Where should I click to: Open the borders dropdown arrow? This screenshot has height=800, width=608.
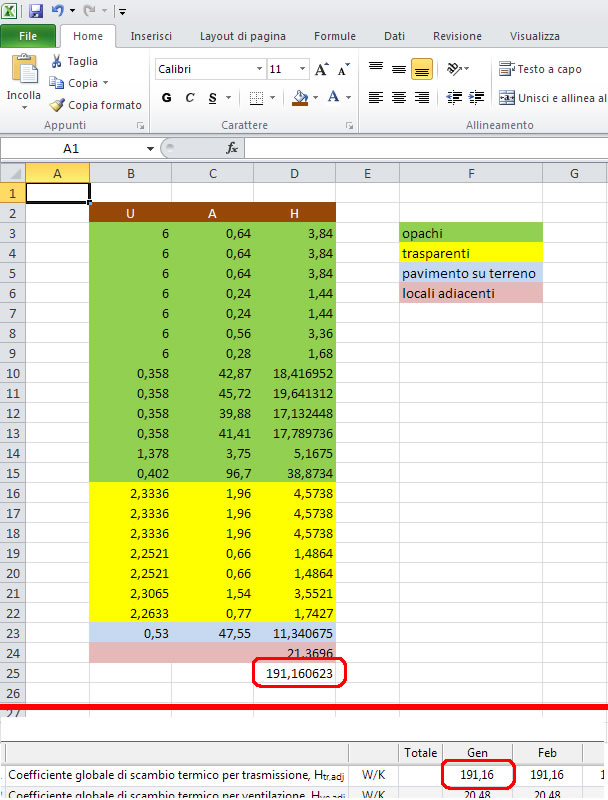click(x=272, y=97)
